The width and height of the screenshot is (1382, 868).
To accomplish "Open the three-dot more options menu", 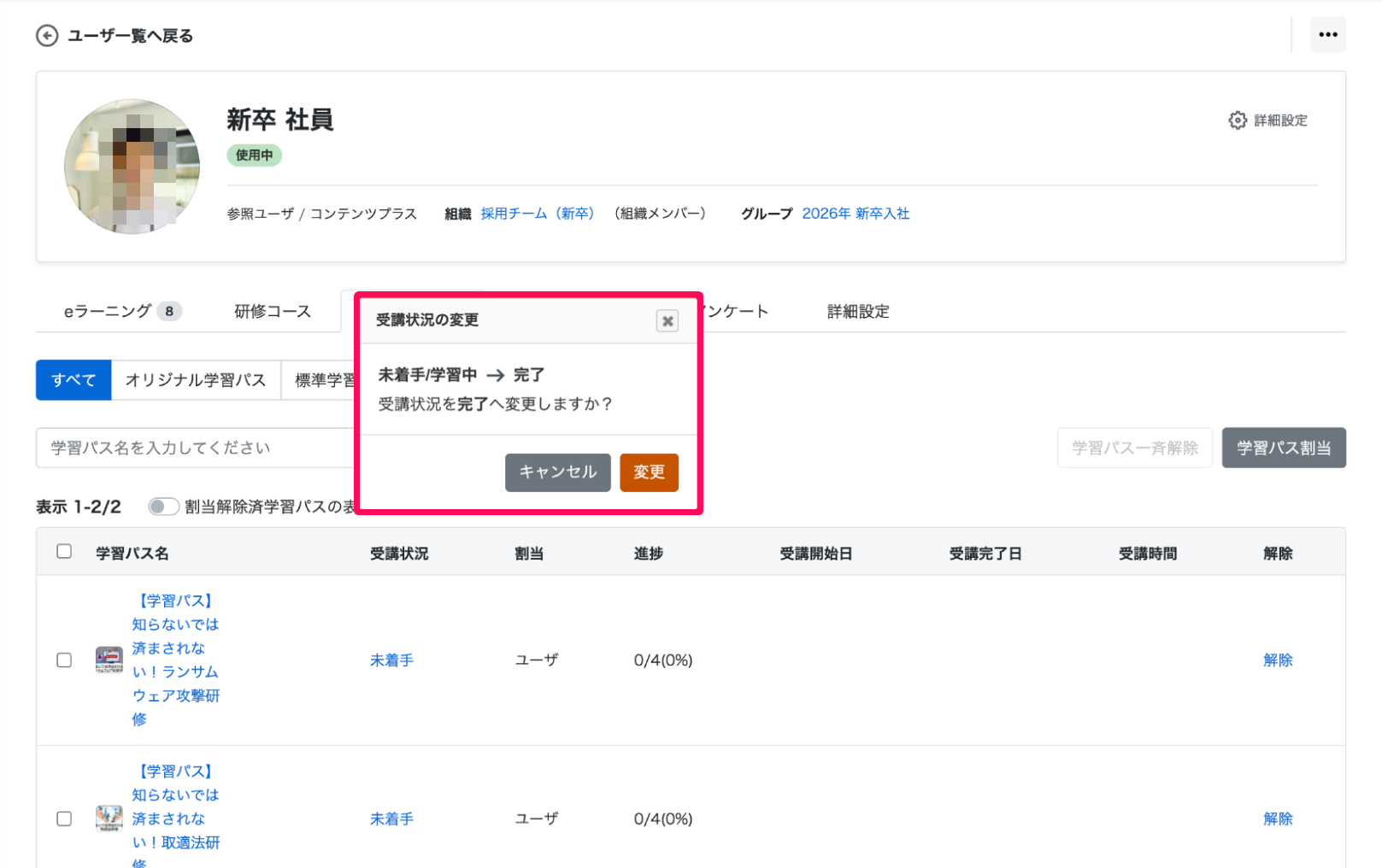I will pos(1327,35).
